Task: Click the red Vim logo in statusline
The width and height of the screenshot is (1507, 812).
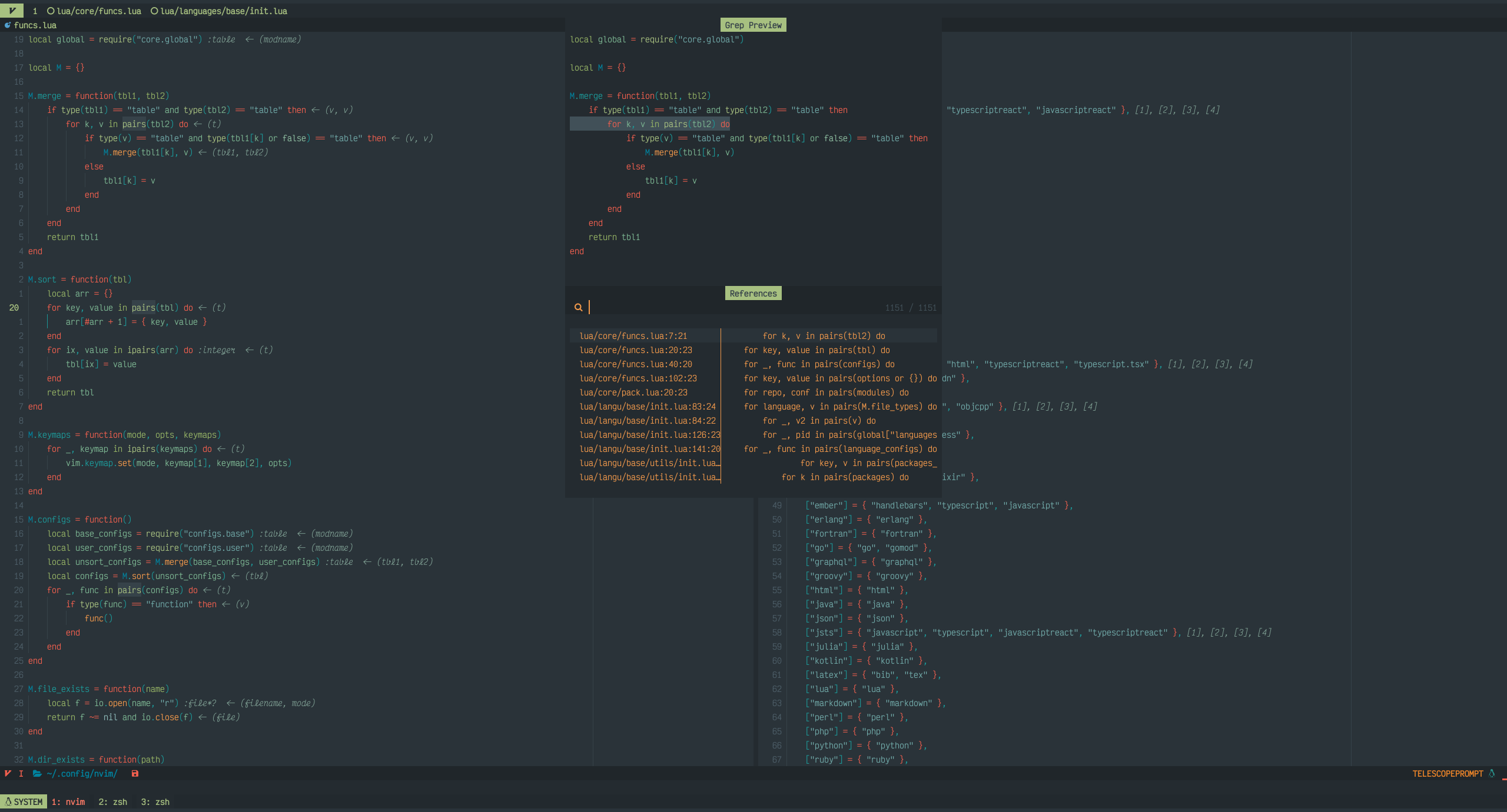Action: point(8,774)
